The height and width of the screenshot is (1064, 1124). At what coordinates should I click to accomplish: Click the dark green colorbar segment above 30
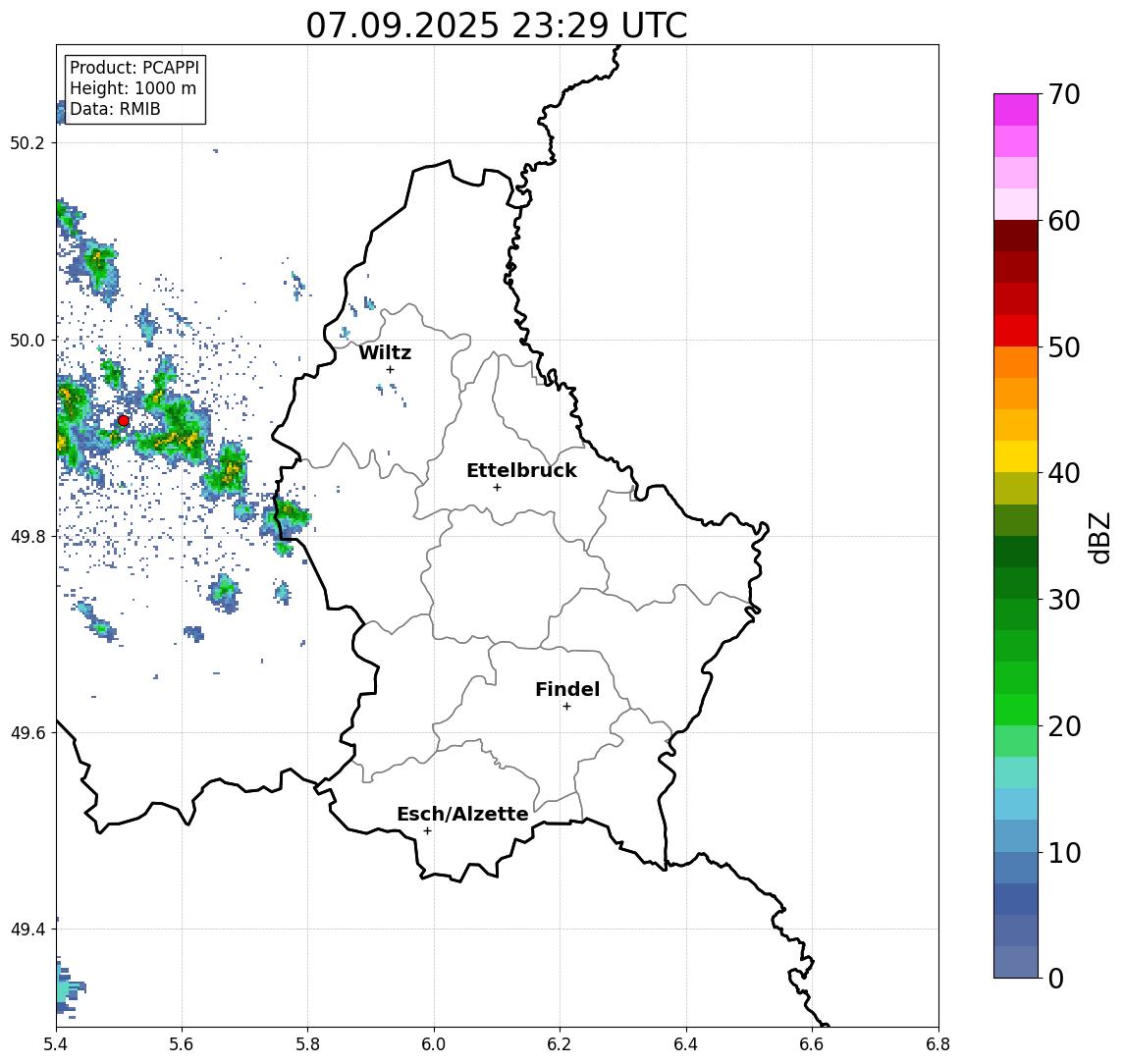click(1016, 583)
